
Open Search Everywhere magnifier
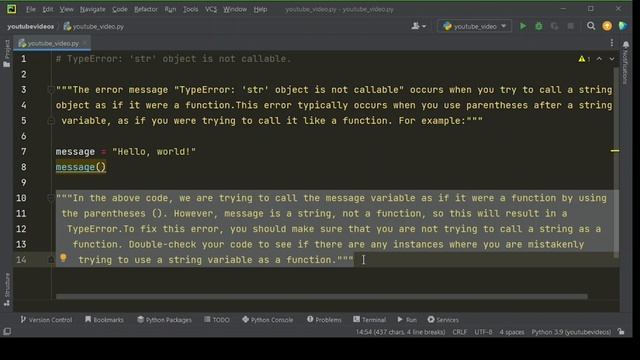point(591,26)
